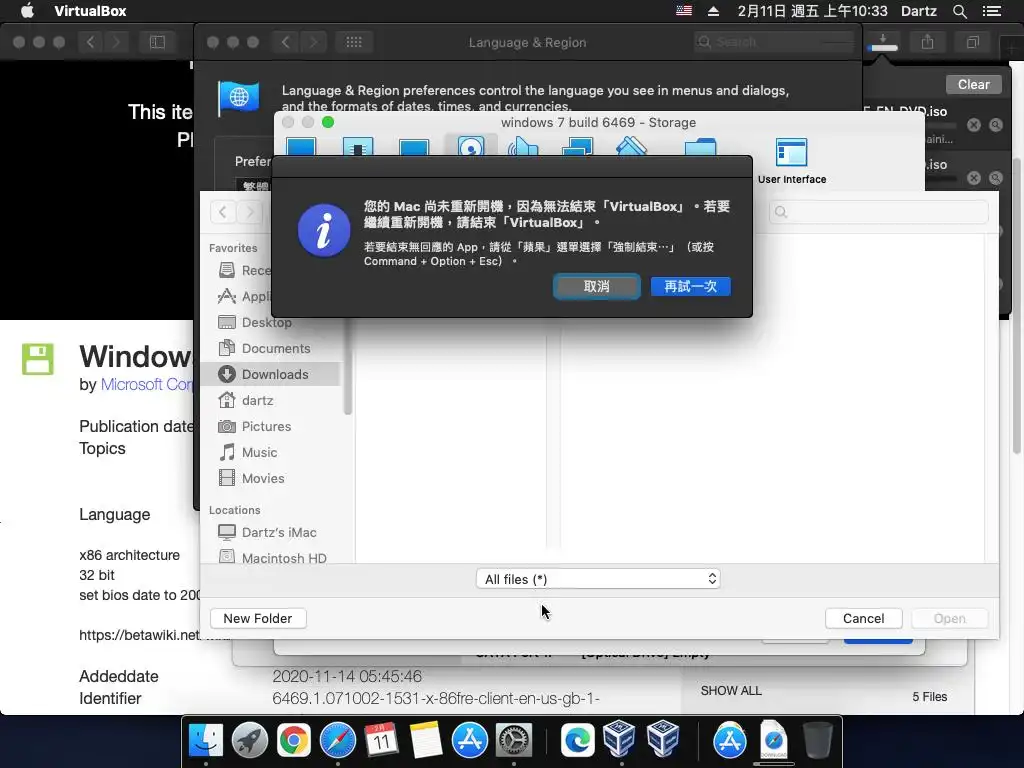1024x768 pixels.
Task: Open the Apple menu
Action: point(27,11)
